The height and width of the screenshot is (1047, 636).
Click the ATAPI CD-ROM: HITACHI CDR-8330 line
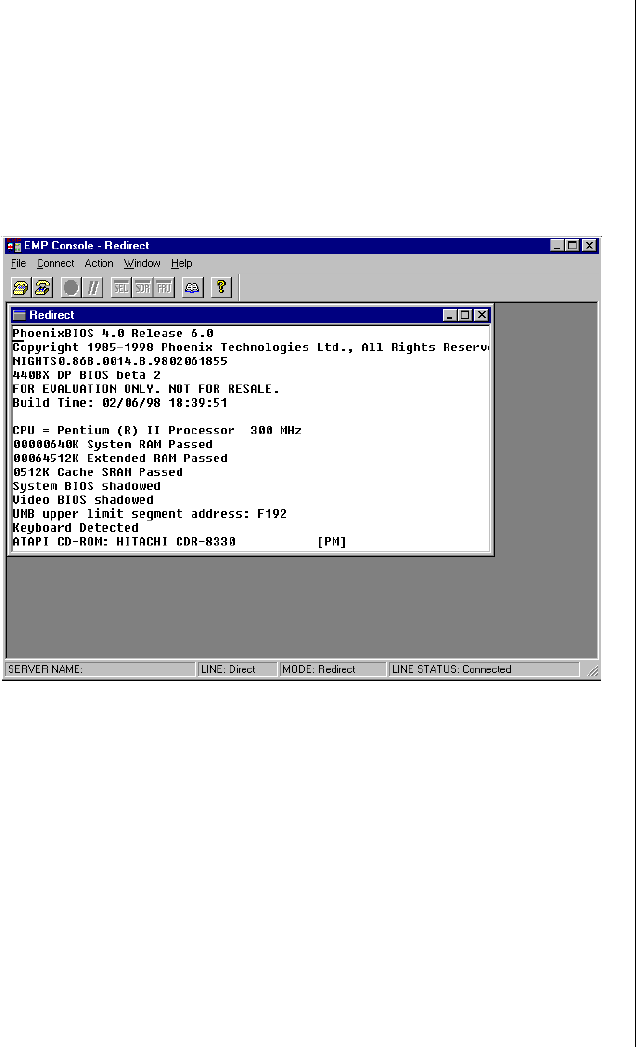pyautogui.click(x=180, y=542)
